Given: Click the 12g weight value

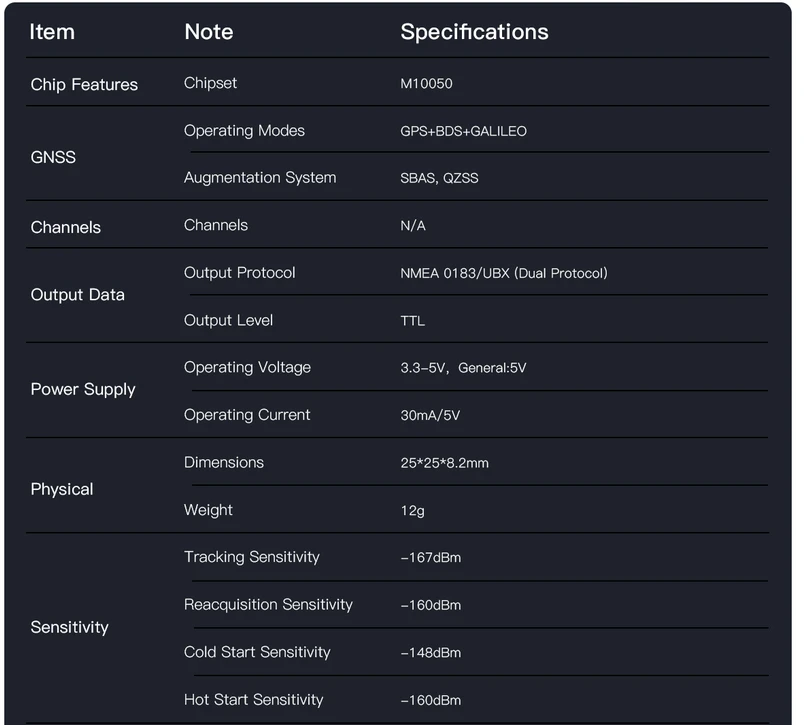Looking at the screenshot, I should click(x=412, y=511).
